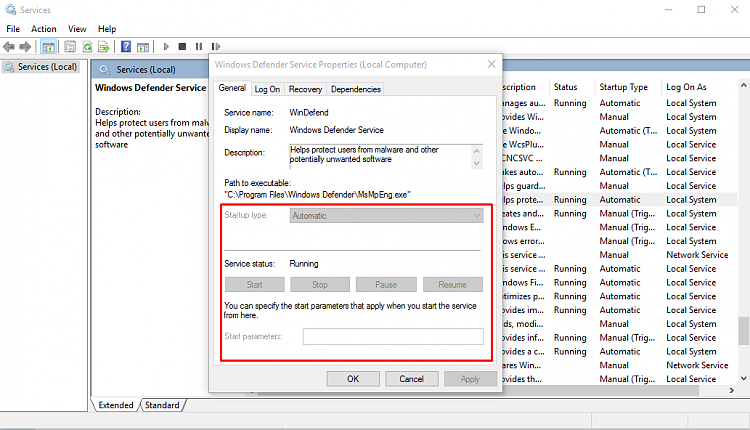Select Services (Local) node in the tree
750x430 pixels.
(x=41, y=67)
